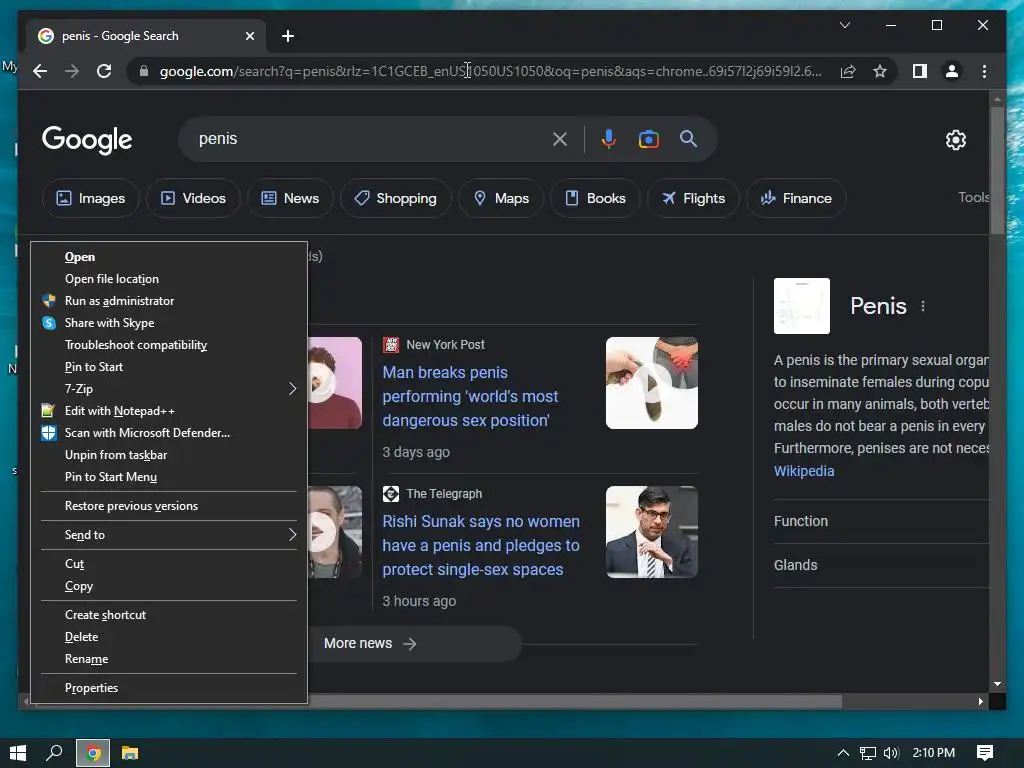Open the Telegraph Rishi Sunak article link
1024x768 pixels.
[x=481, y=545]
